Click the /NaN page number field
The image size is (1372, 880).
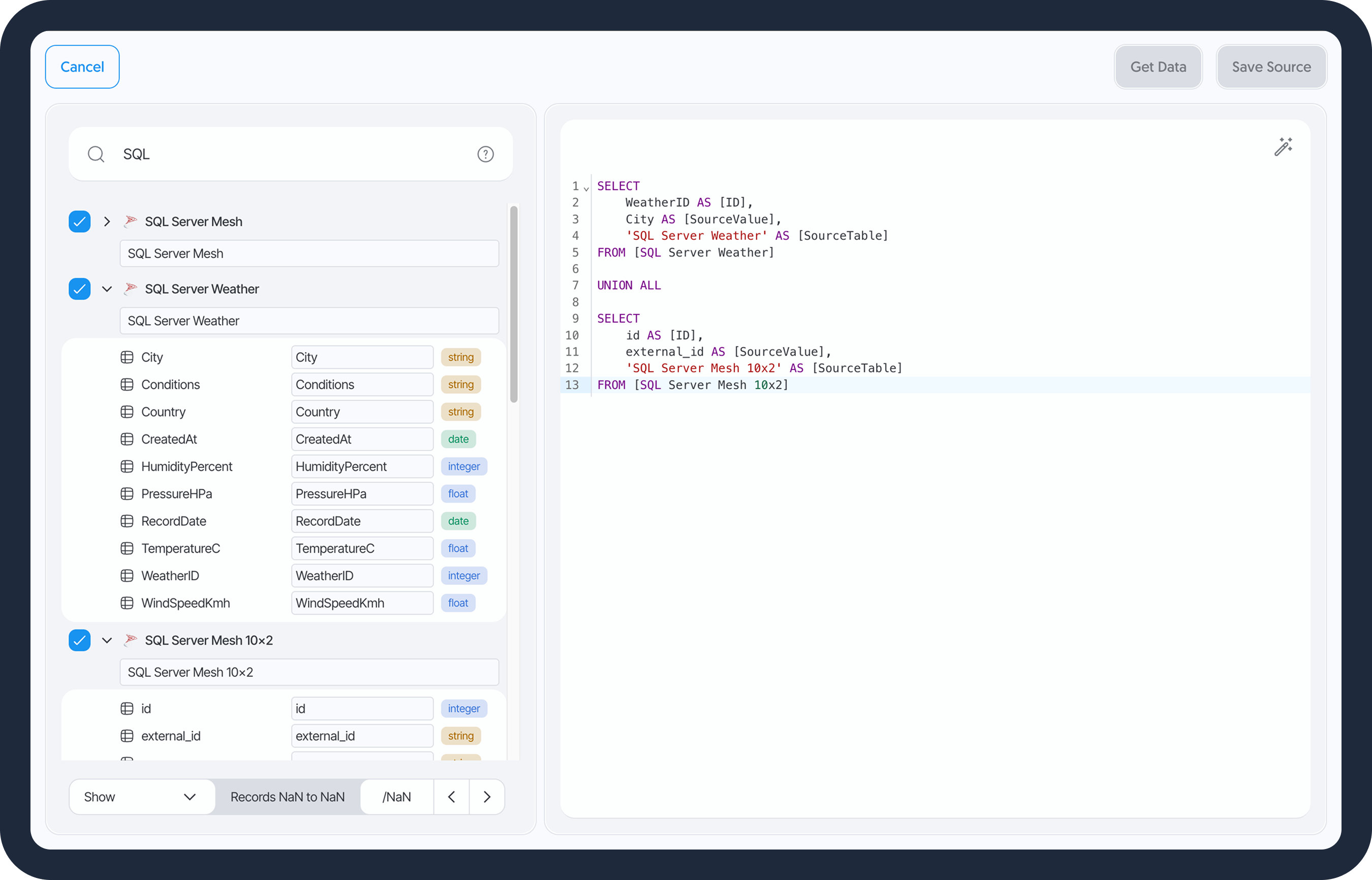(396, 797)
